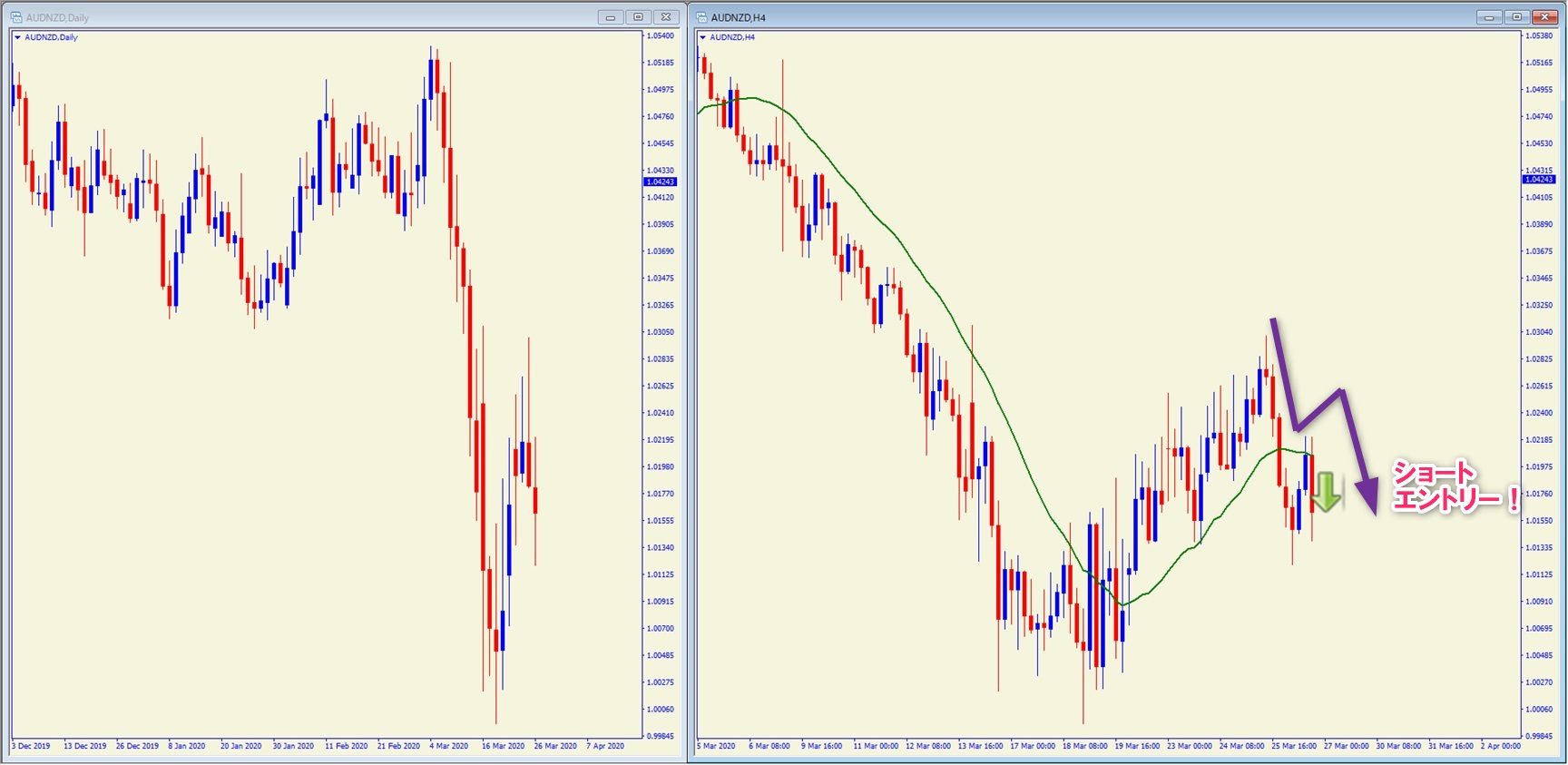Select the 1.04243 current price tag on the Daily chart
Viewport: 1568px width, 765px height.
(660, 181)
